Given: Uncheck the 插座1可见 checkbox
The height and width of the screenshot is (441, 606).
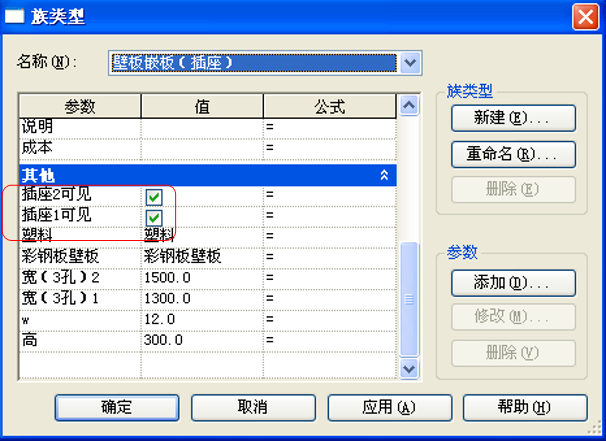Looking at the screenshot, I should [x=154, y=218].
